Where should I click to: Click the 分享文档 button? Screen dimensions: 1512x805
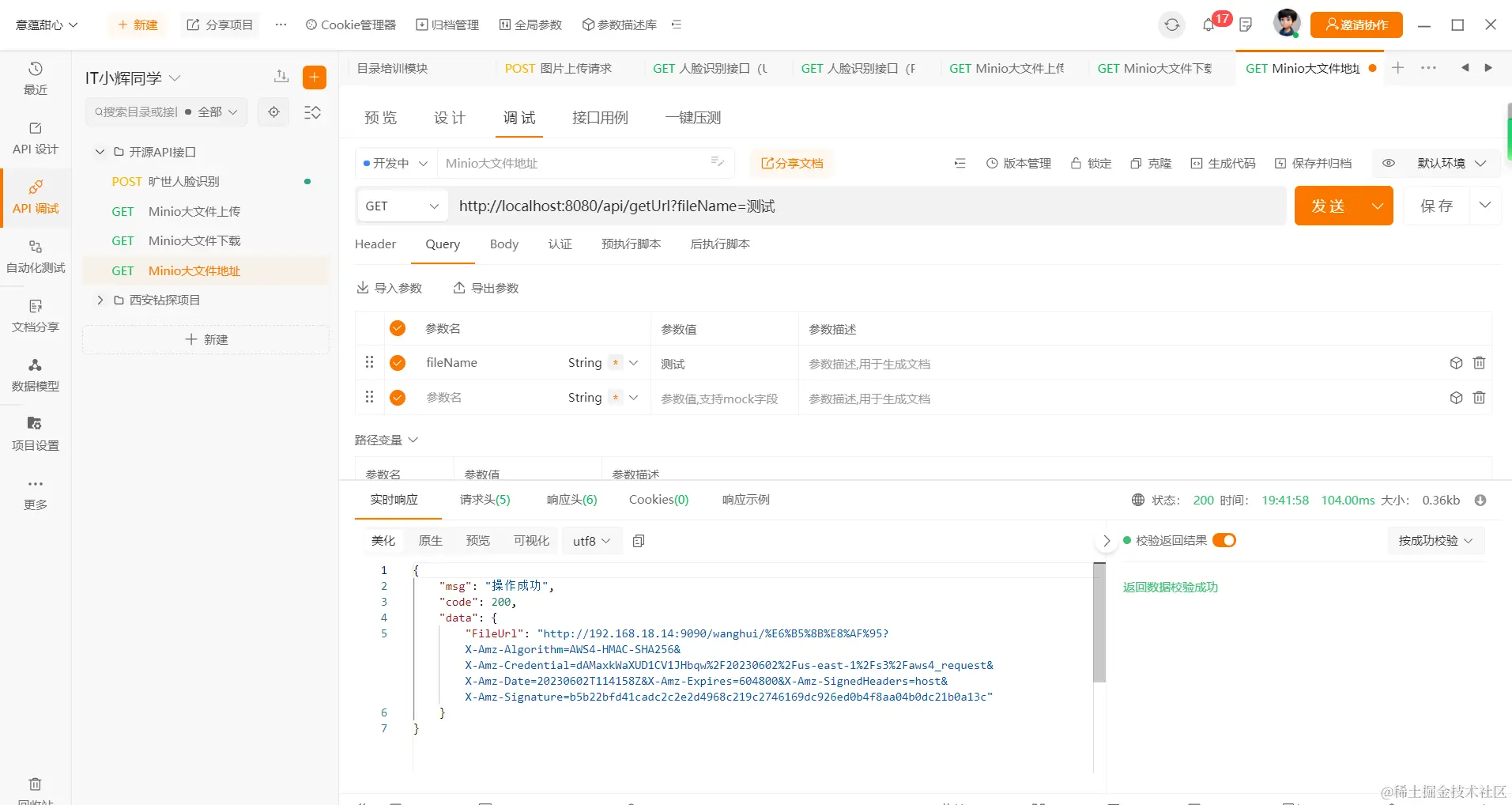[x=792, y=163]
